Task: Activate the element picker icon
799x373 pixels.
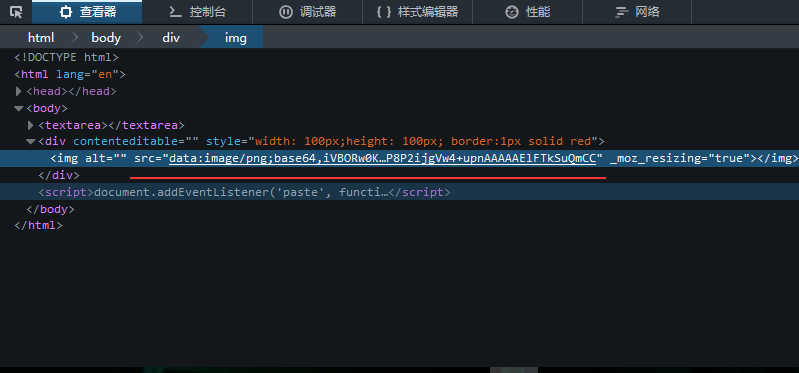Action: click(x=16, y=12)
